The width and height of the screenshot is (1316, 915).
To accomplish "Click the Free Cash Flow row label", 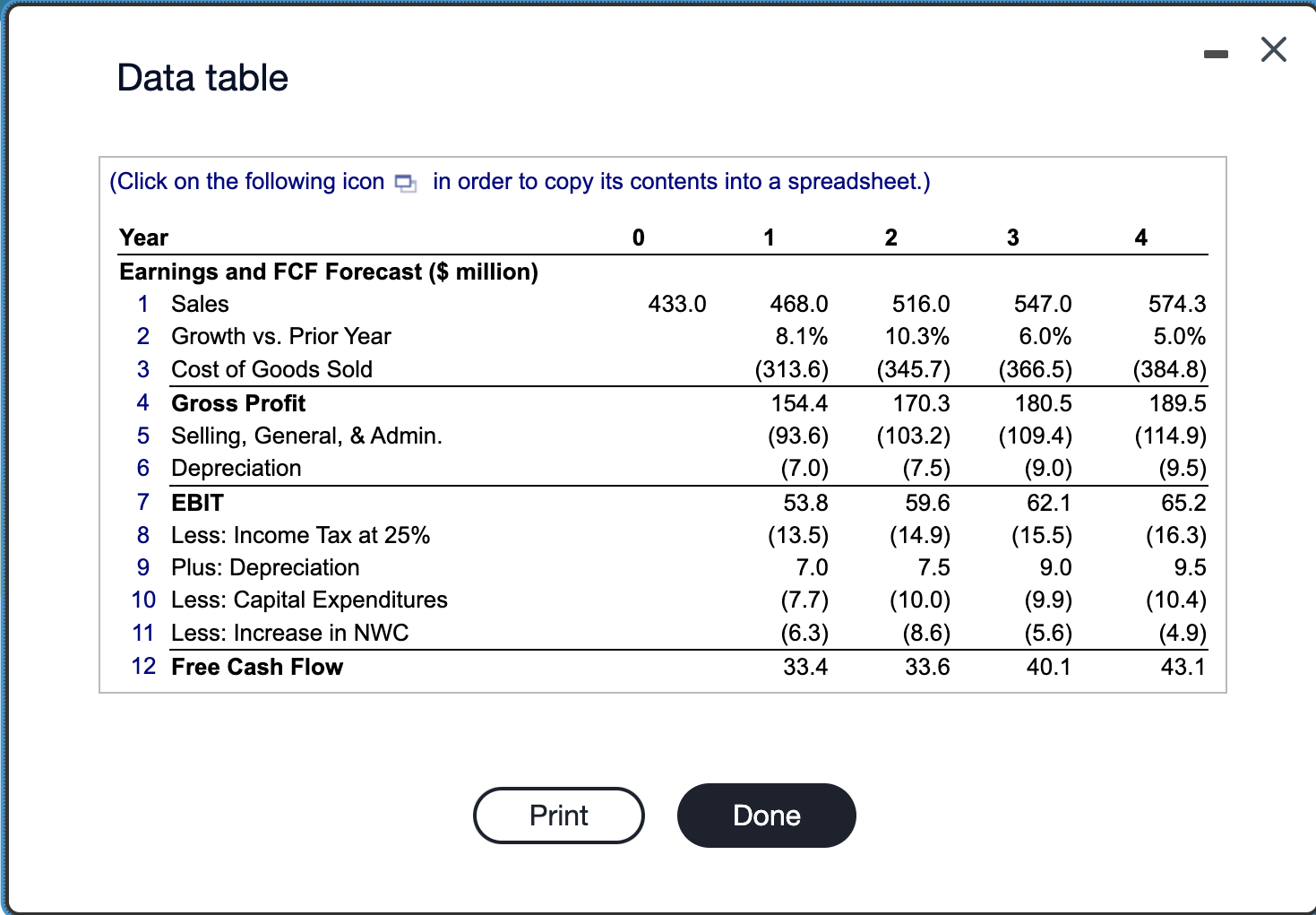I will [257, 667].
